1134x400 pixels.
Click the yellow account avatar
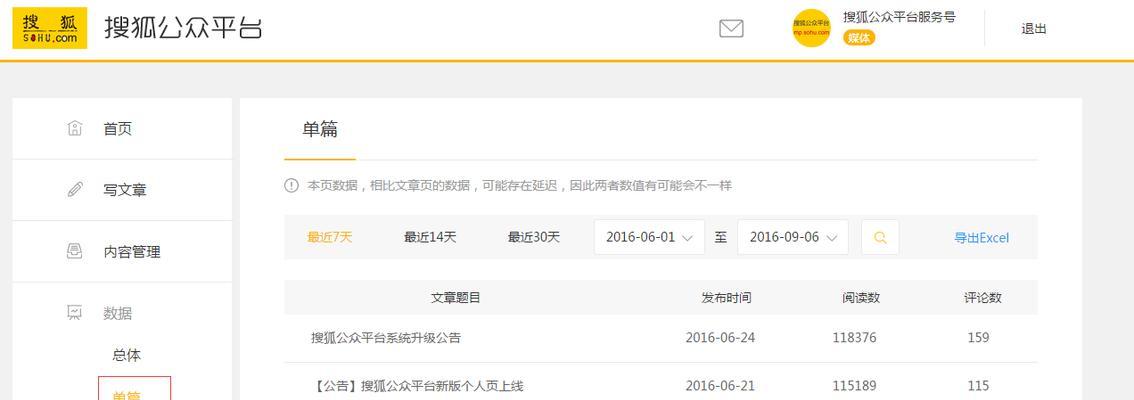(x=811, y=28)
